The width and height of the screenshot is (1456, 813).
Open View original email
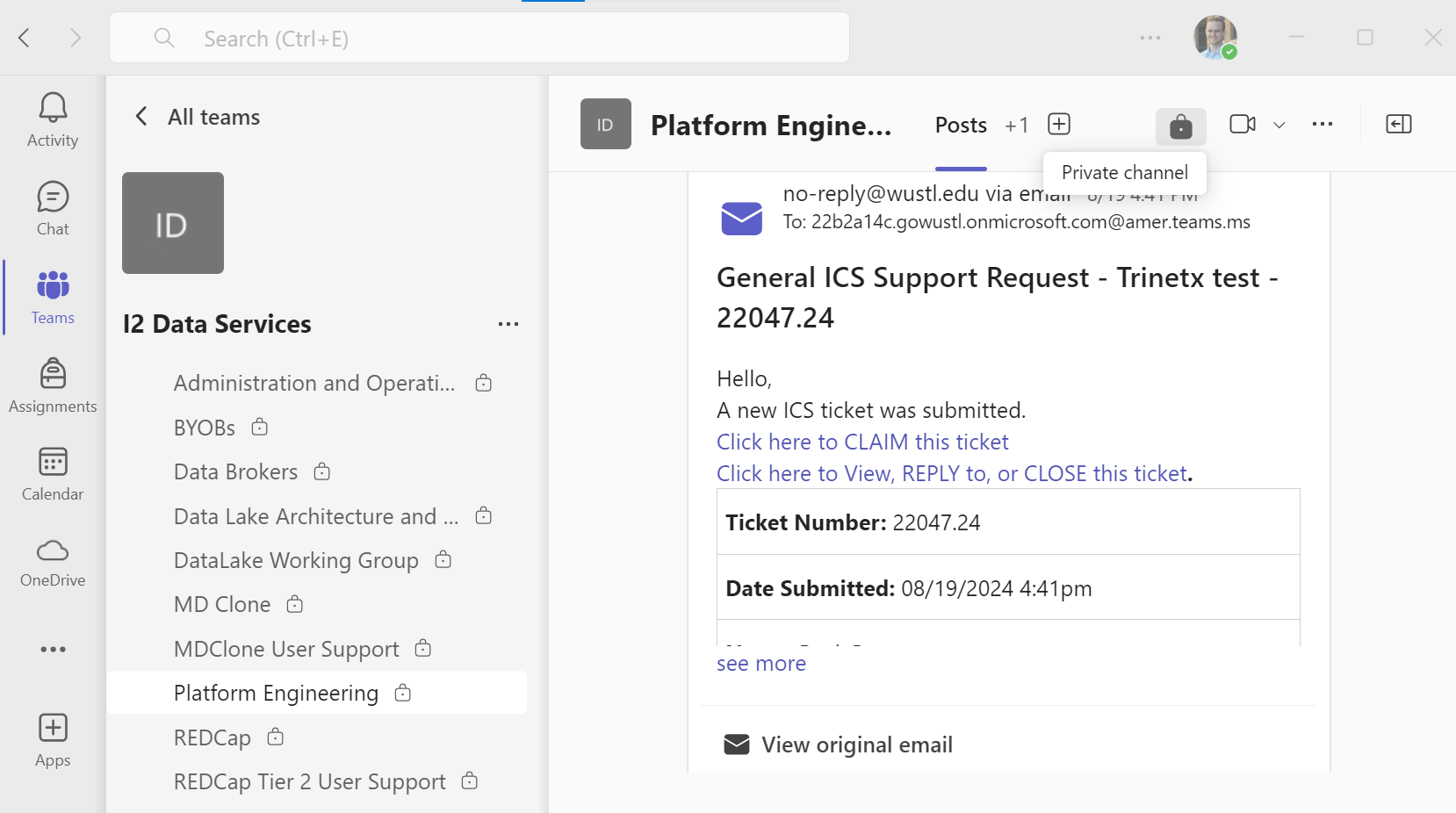point(857,745)
